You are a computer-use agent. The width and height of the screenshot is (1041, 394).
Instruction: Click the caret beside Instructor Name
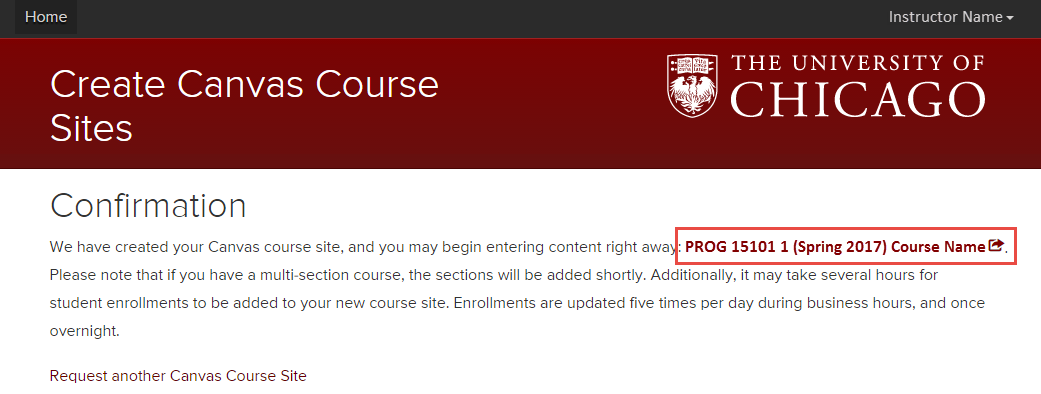coord(1010,19)
